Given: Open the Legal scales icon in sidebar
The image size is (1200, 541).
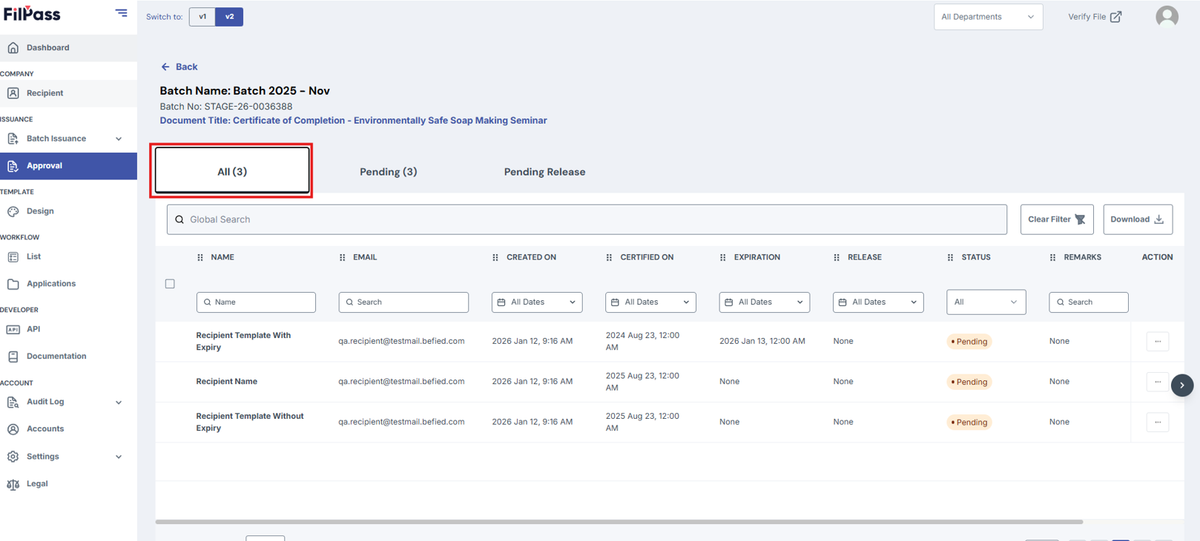Looking at the screenshot, I should 13,484.
